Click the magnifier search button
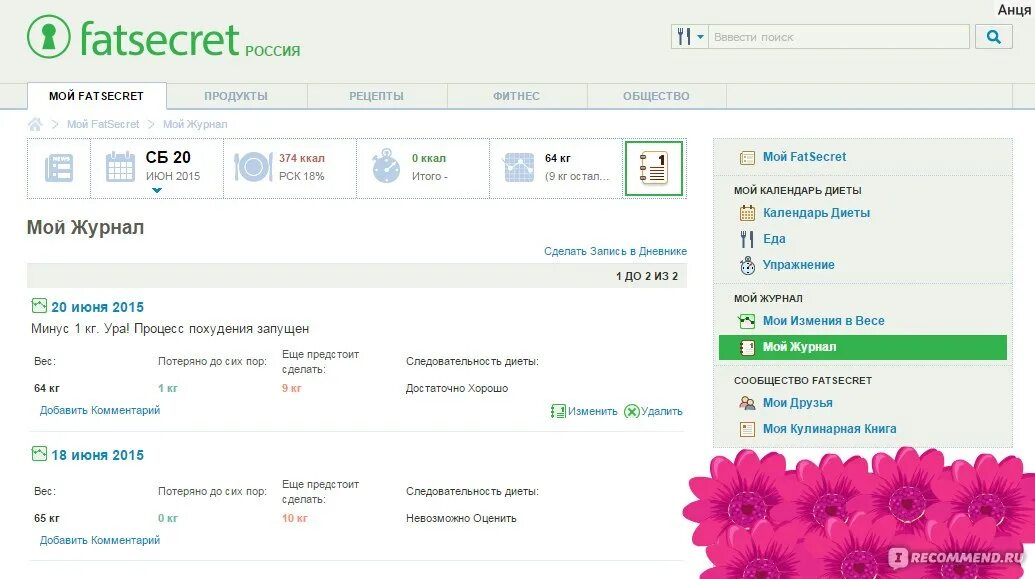1035x579 pixels. click(993, 36)
